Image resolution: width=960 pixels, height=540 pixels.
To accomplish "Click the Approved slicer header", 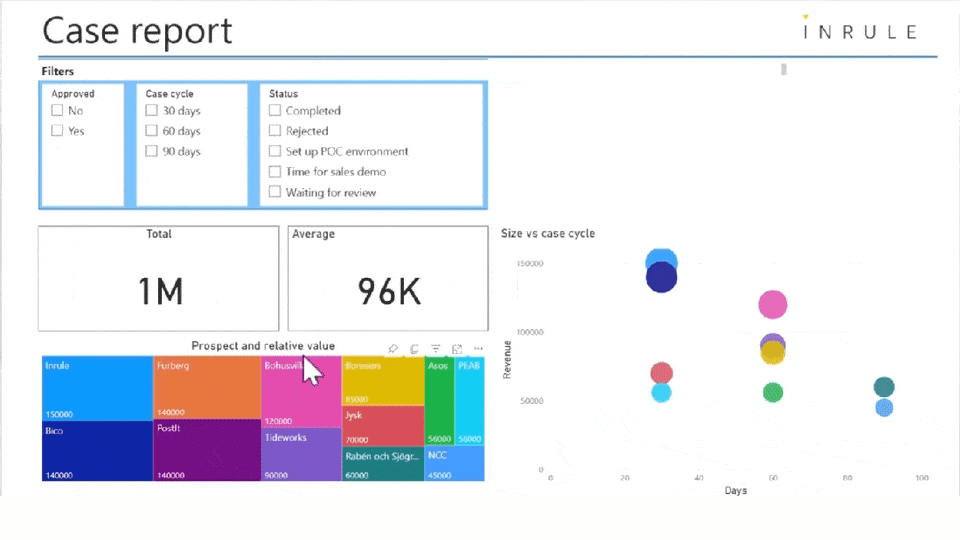I will click(73, 94).
